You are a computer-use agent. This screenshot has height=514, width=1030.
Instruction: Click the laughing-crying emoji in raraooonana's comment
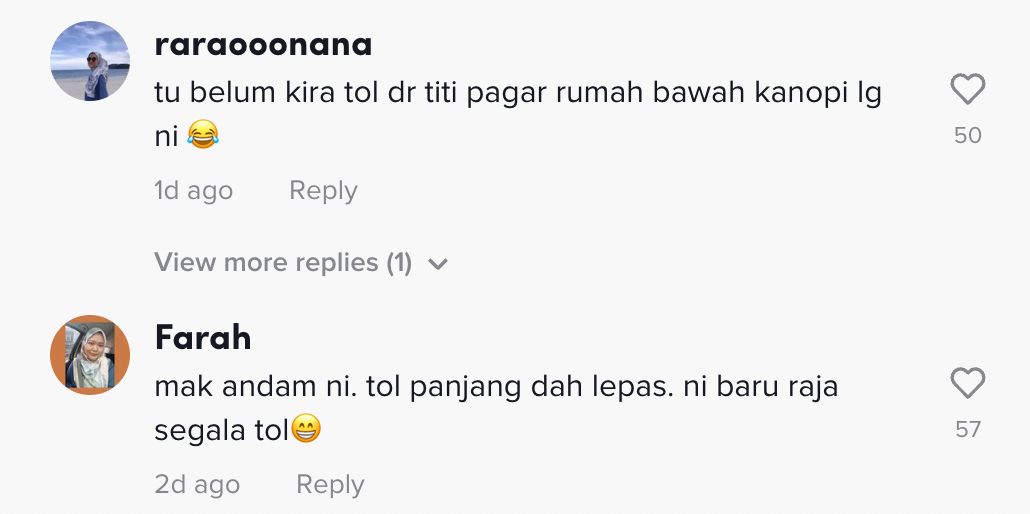pos(203,136)
